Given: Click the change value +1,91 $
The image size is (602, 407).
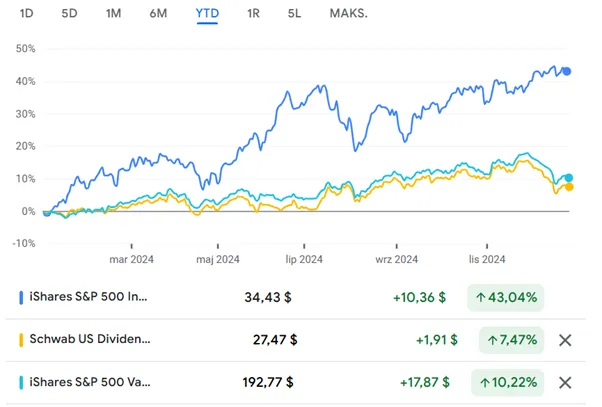Looking at the screenshot, I should point(437,340).
